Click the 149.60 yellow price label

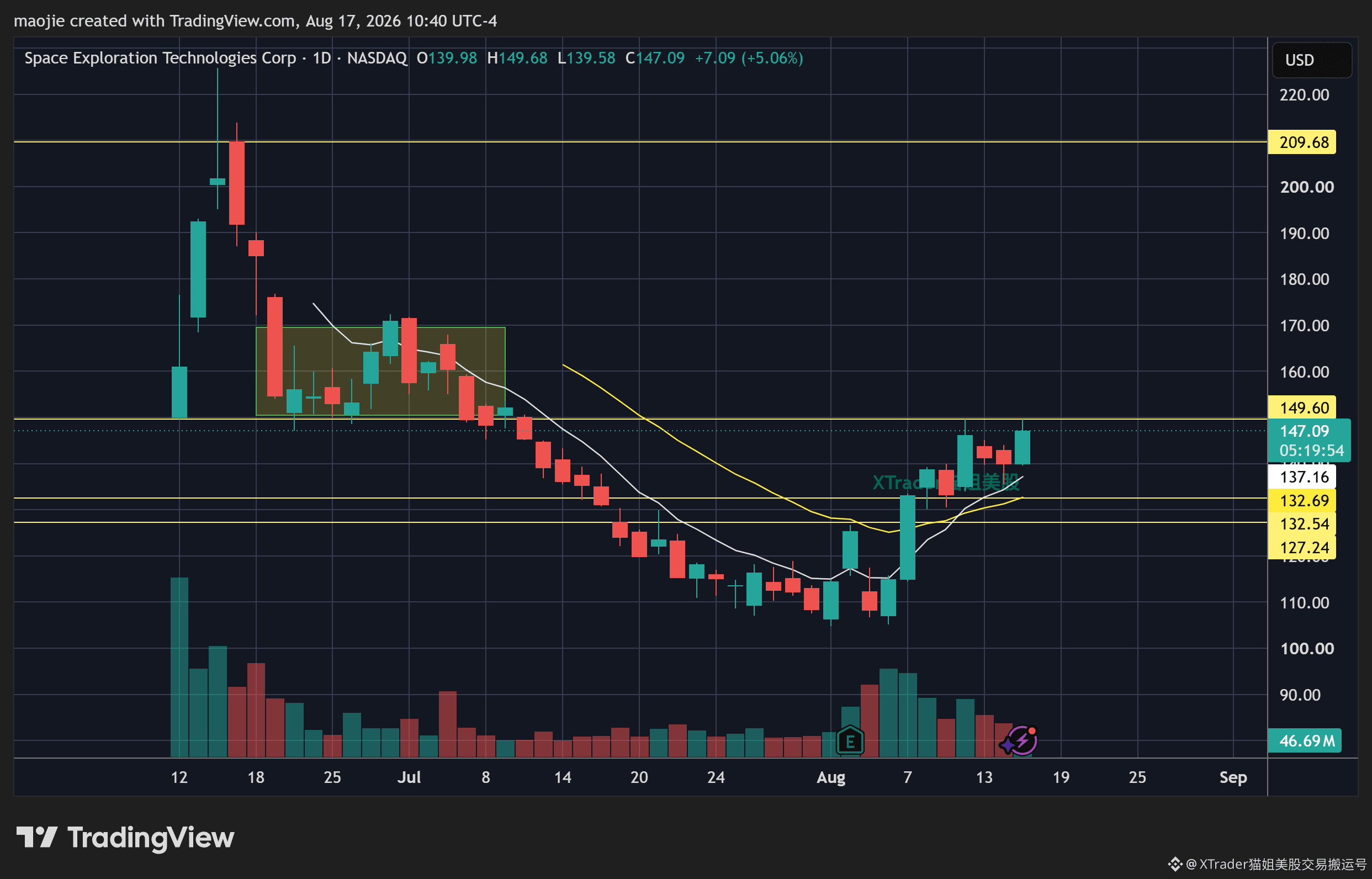1302,407
